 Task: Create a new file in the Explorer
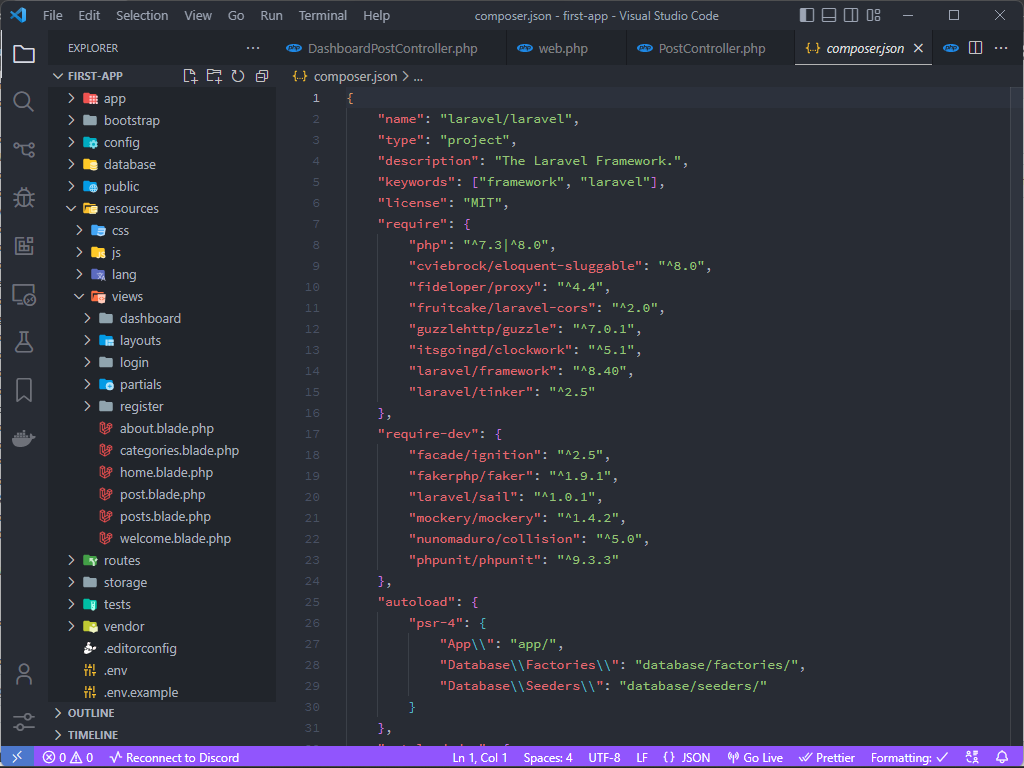(188, 75)
